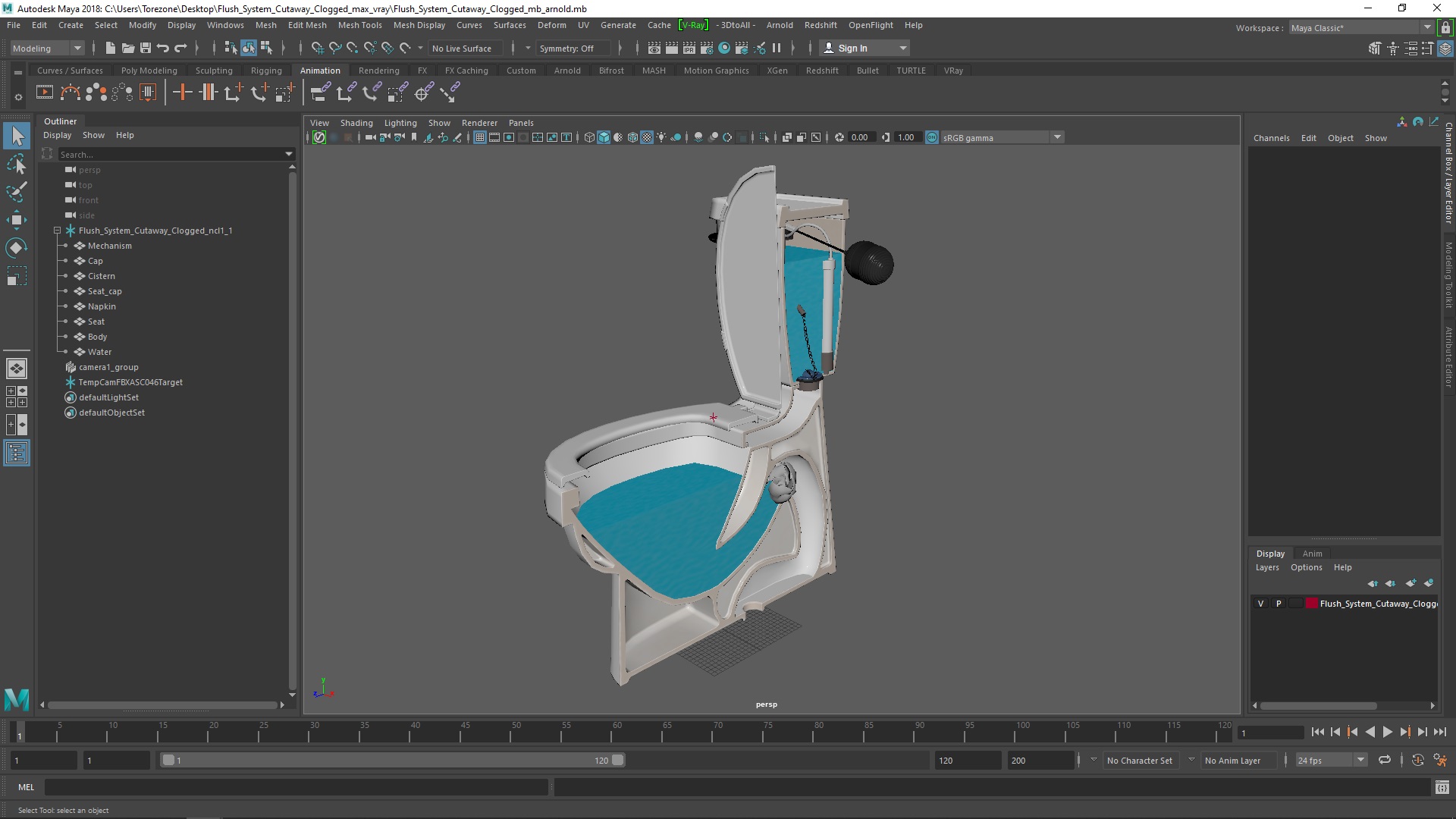Select the Move tool in toolbar
The width and height of the screenshot is (1456, 819).
[16, 220]
